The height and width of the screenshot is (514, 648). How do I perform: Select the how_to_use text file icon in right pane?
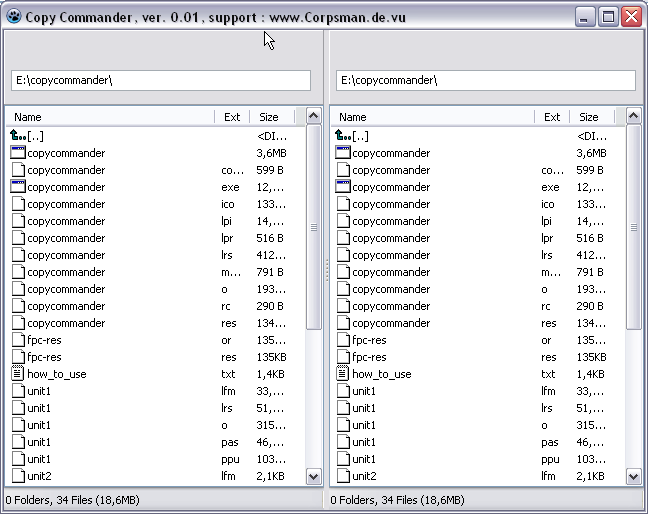[x=342, y=374]
